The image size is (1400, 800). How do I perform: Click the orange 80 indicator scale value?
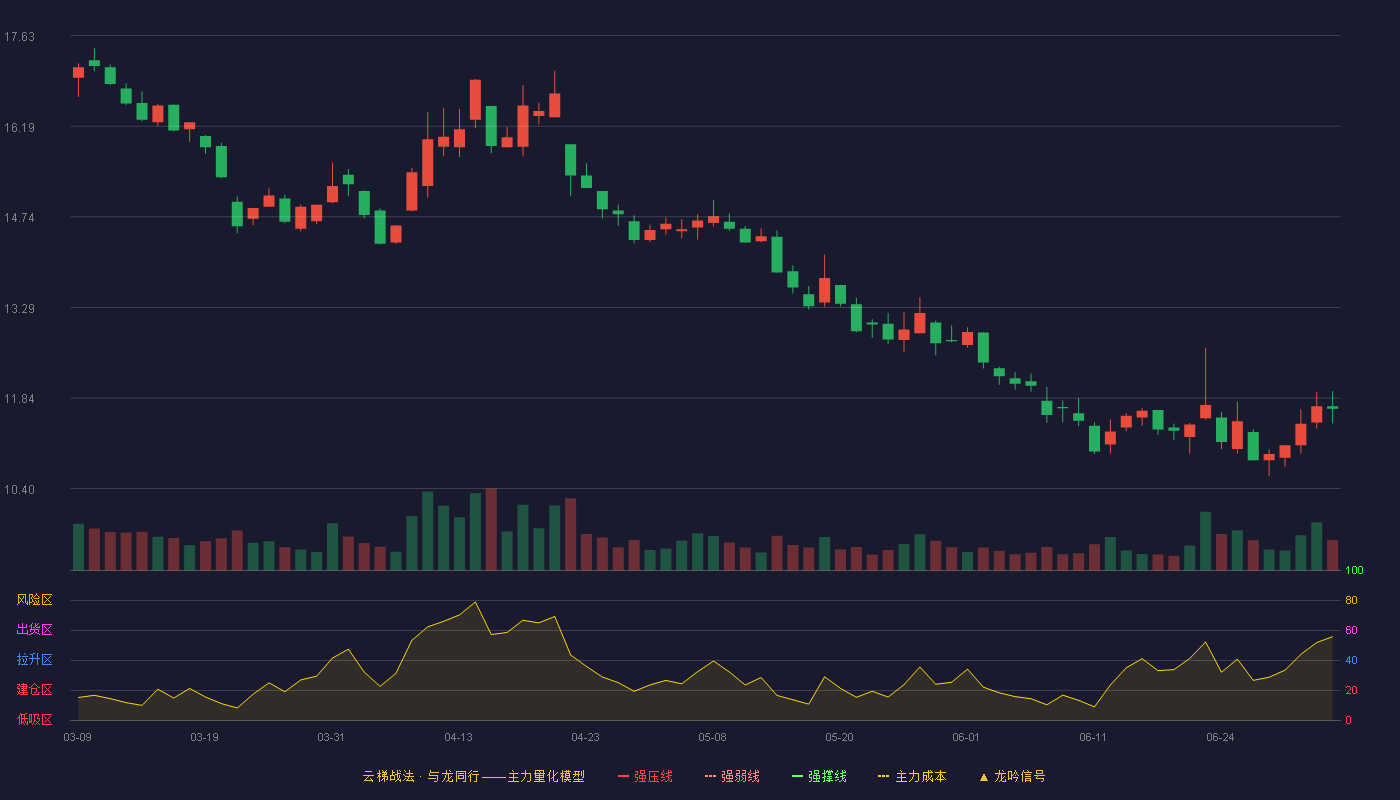point(1351,600)
